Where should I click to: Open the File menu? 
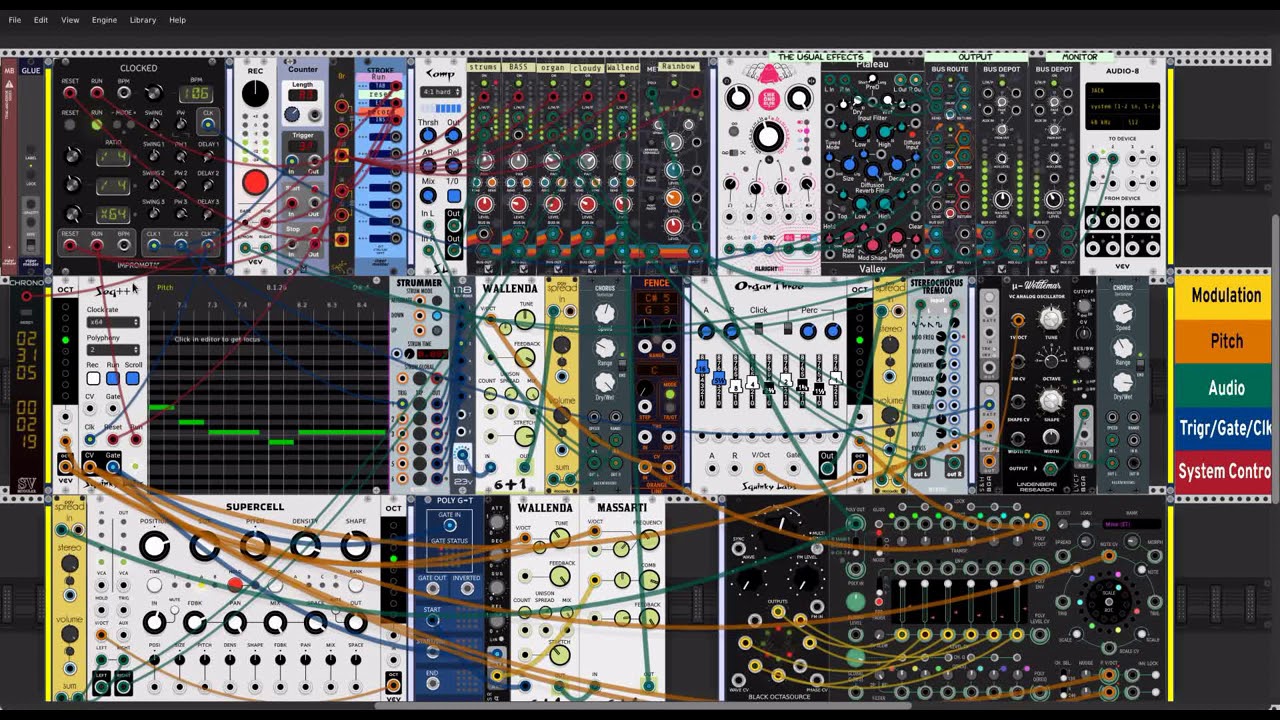(15, 20)
